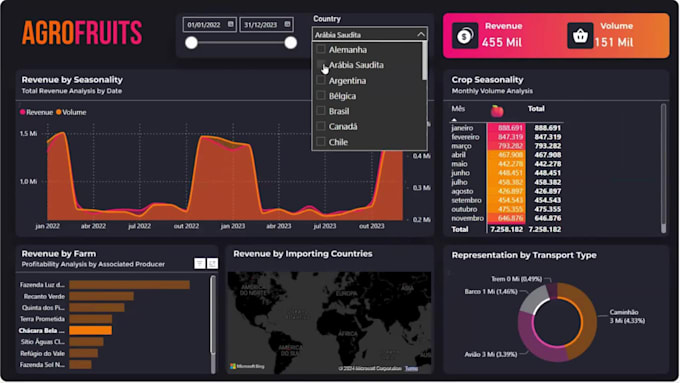Select the Sítio Águas Cl... bar
The image size is (680, 383).
(86, 342)
